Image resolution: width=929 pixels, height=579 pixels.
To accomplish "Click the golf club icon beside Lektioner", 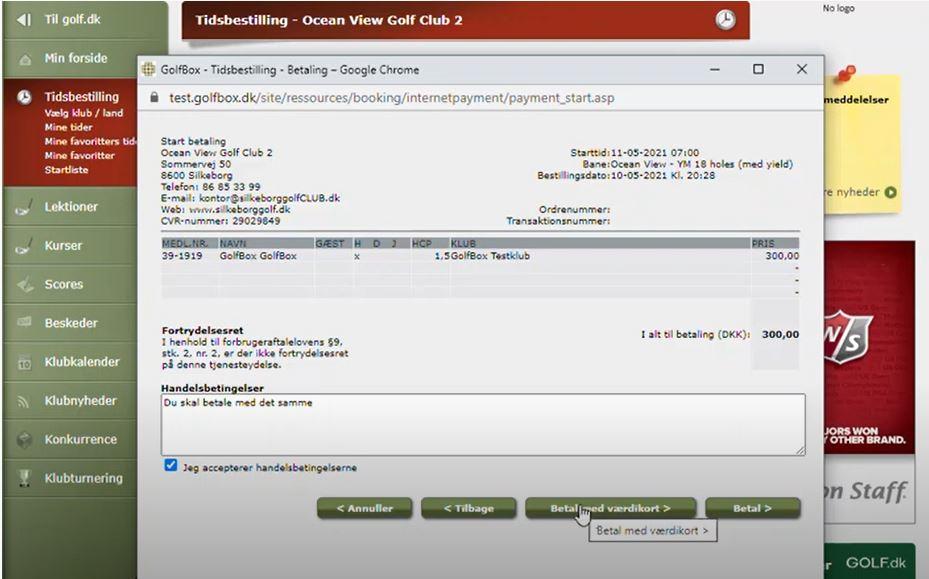I will tap(24, 208).
